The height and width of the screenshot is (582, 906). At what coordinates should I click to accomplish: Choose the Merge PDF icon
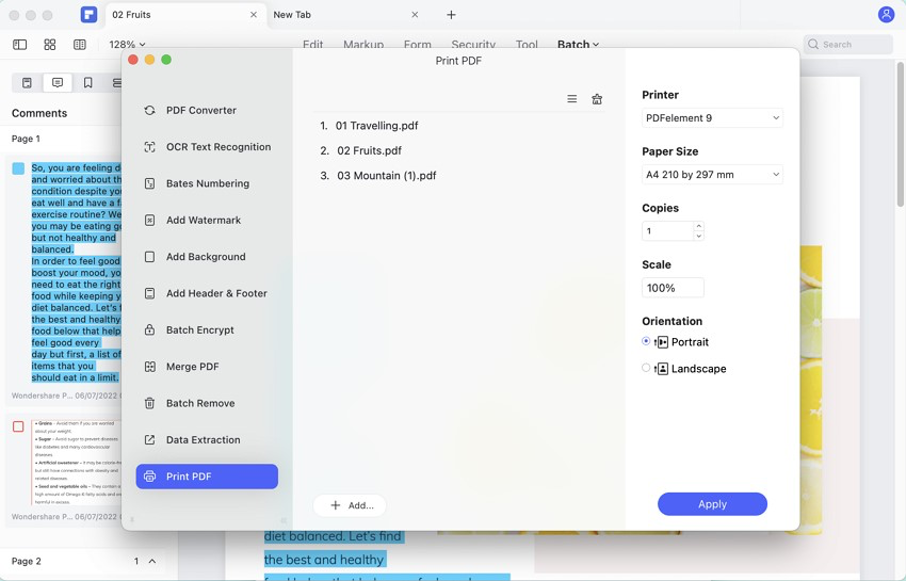(149, 367)
